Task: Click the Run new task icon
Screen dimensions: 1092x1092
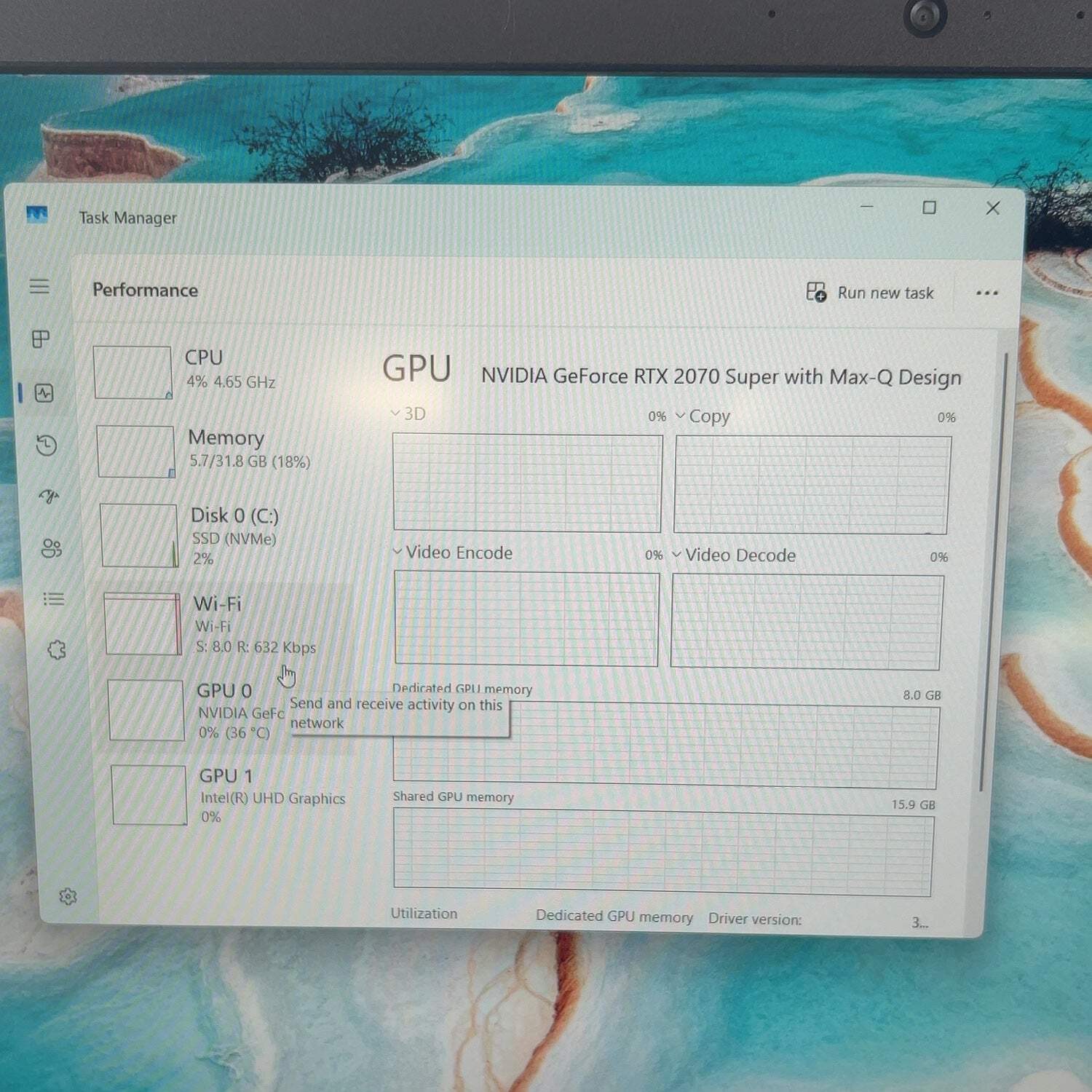Action: point(816,292)
